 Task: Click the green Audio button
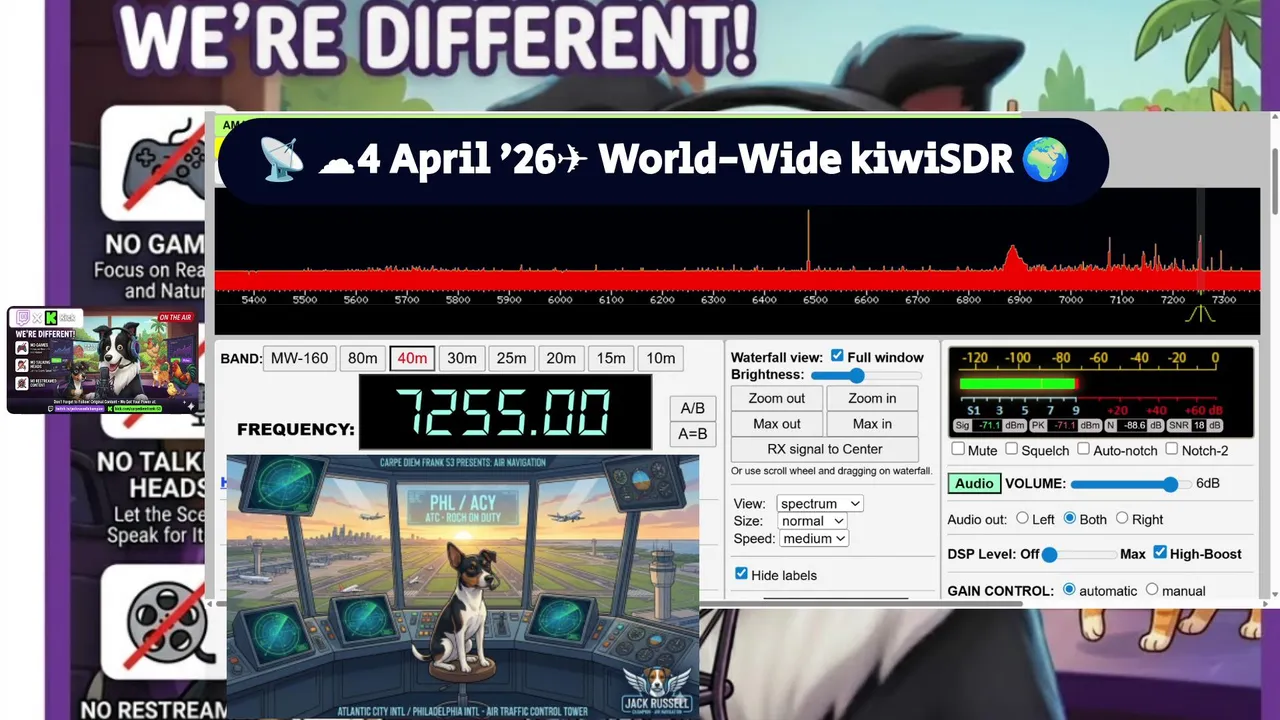974,483
